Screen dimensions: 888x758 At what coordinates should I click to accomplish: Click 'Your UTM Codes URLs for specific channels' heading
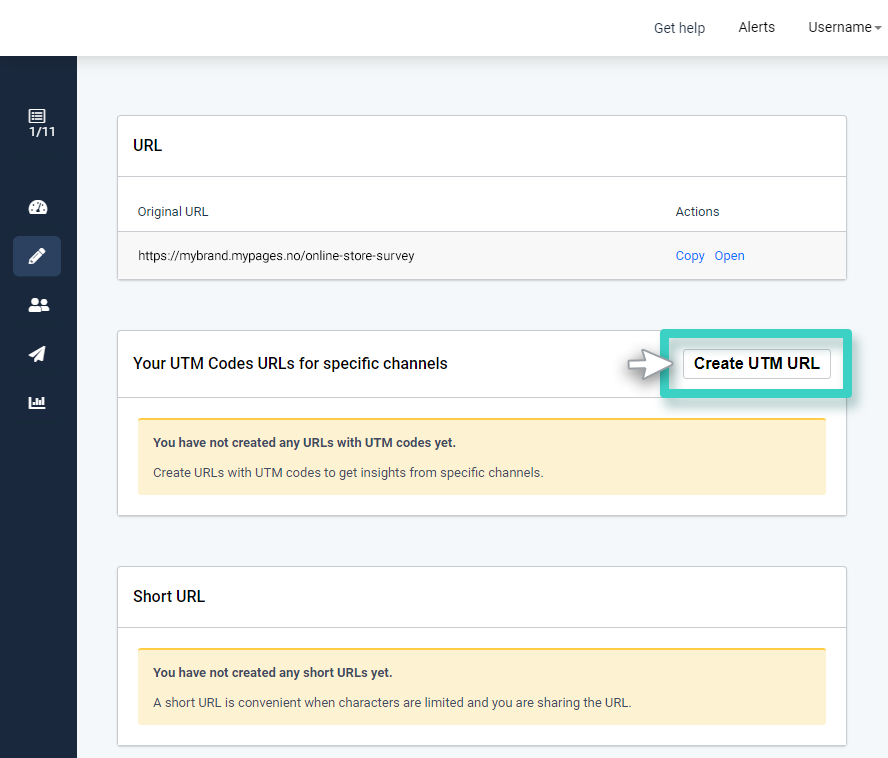pos(290,364)
